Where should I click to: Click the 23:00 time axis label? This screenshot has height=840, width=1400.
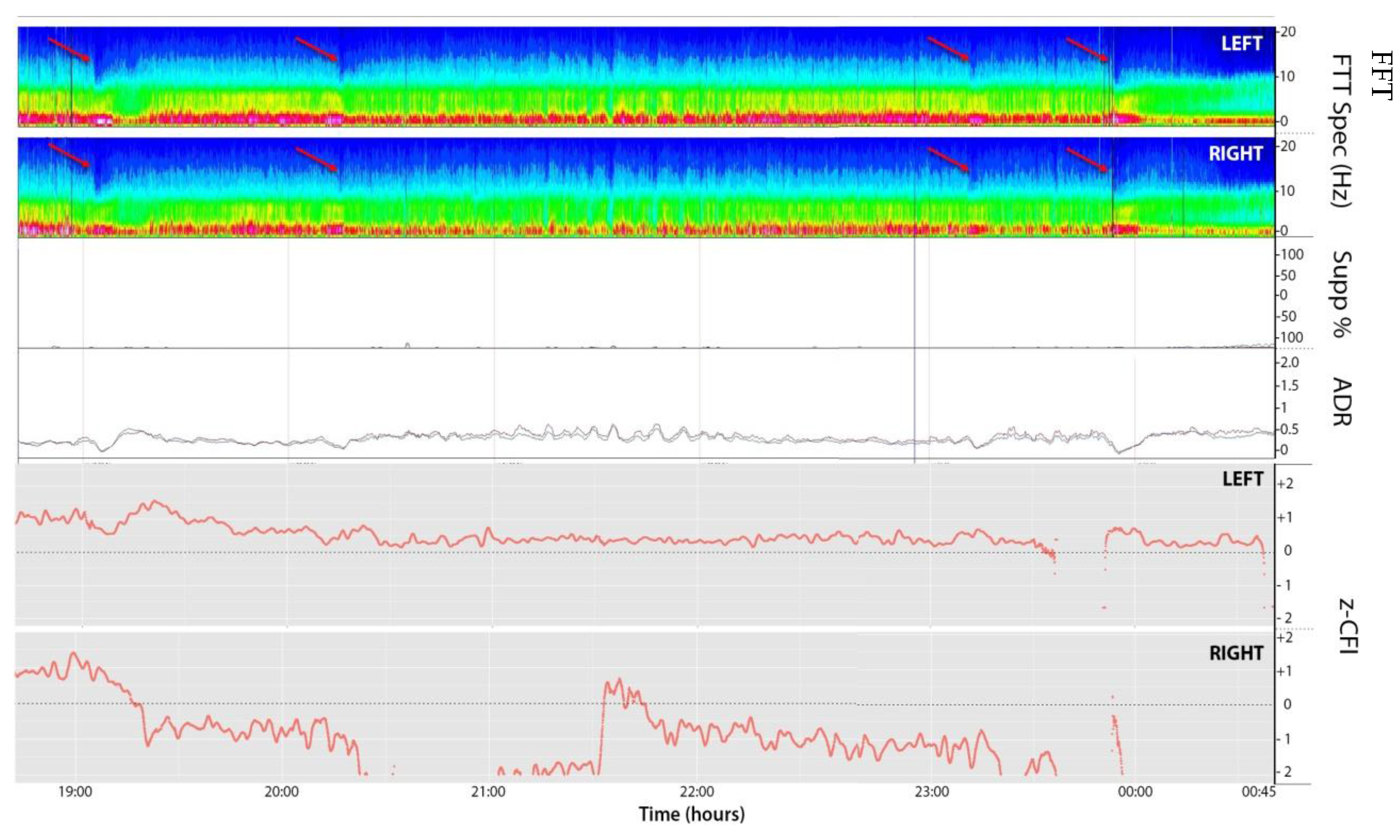pyautogui.click(x=932, y=791)
